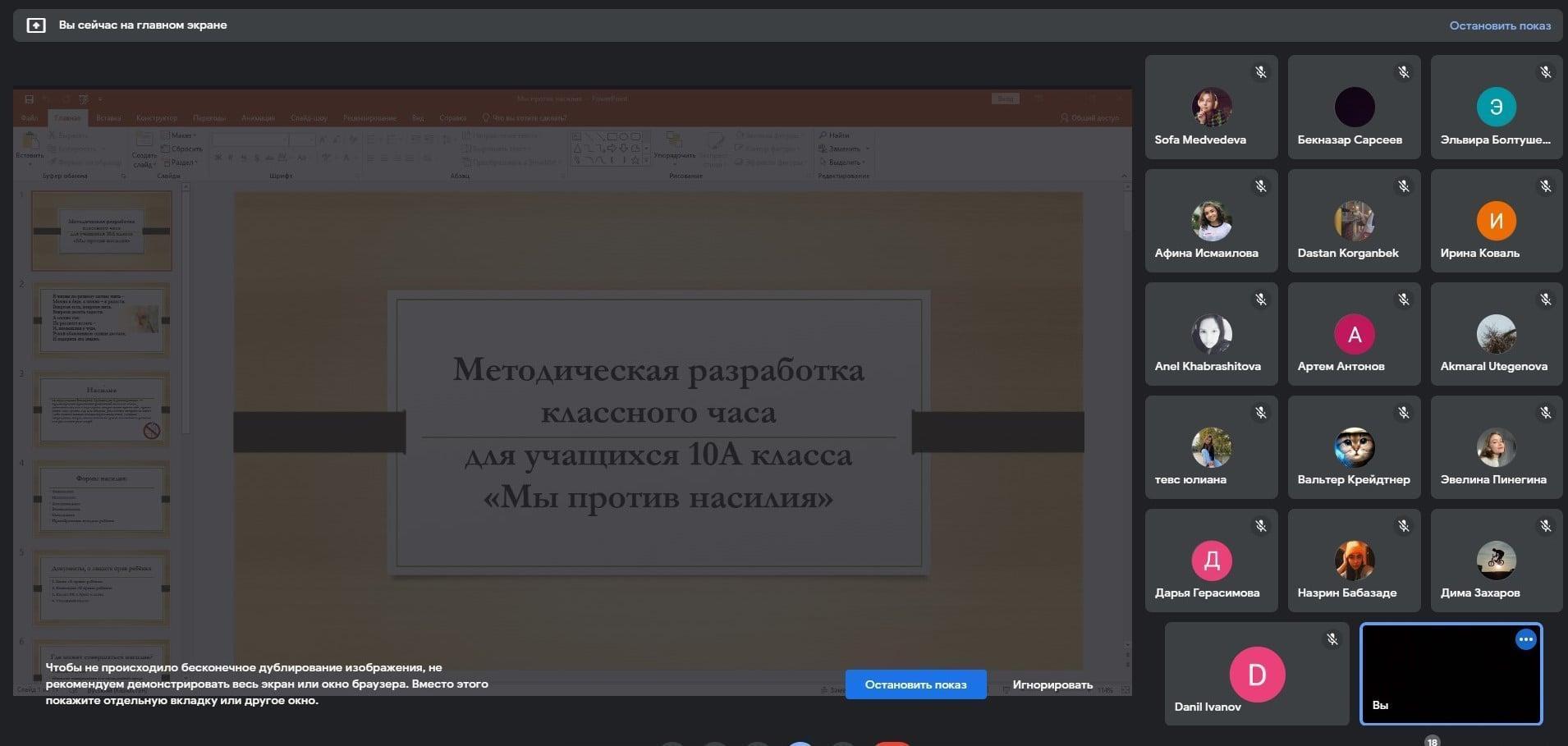Expand the Раздел section dropdown

click(181, 162)
